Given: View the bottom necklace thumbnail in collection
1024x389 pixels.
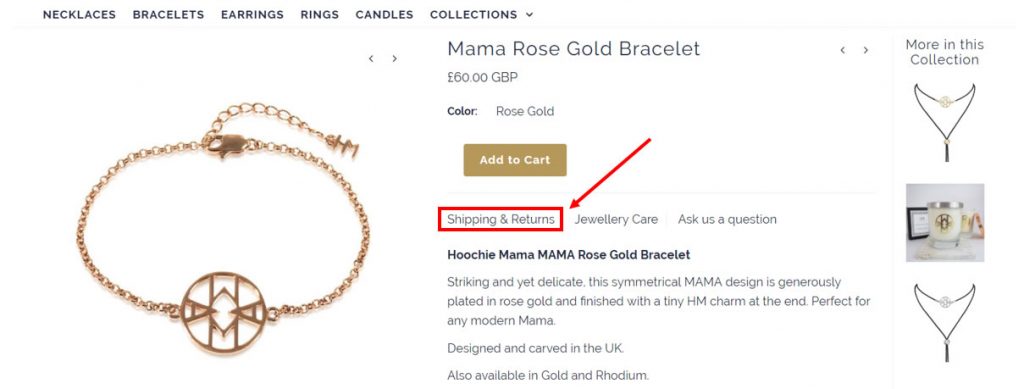Looking at the screenshot, I should pos(945,322).
